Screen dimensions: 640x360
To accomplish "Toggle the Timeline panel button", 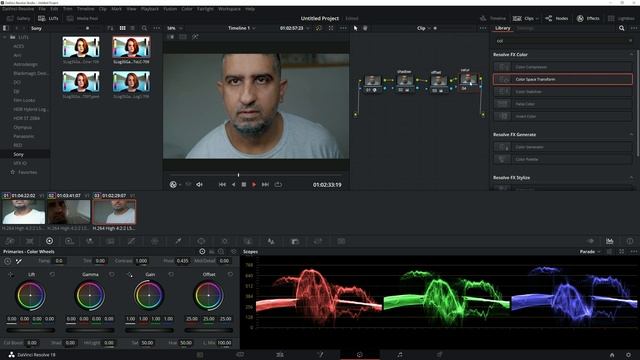I will coord(493,18).
